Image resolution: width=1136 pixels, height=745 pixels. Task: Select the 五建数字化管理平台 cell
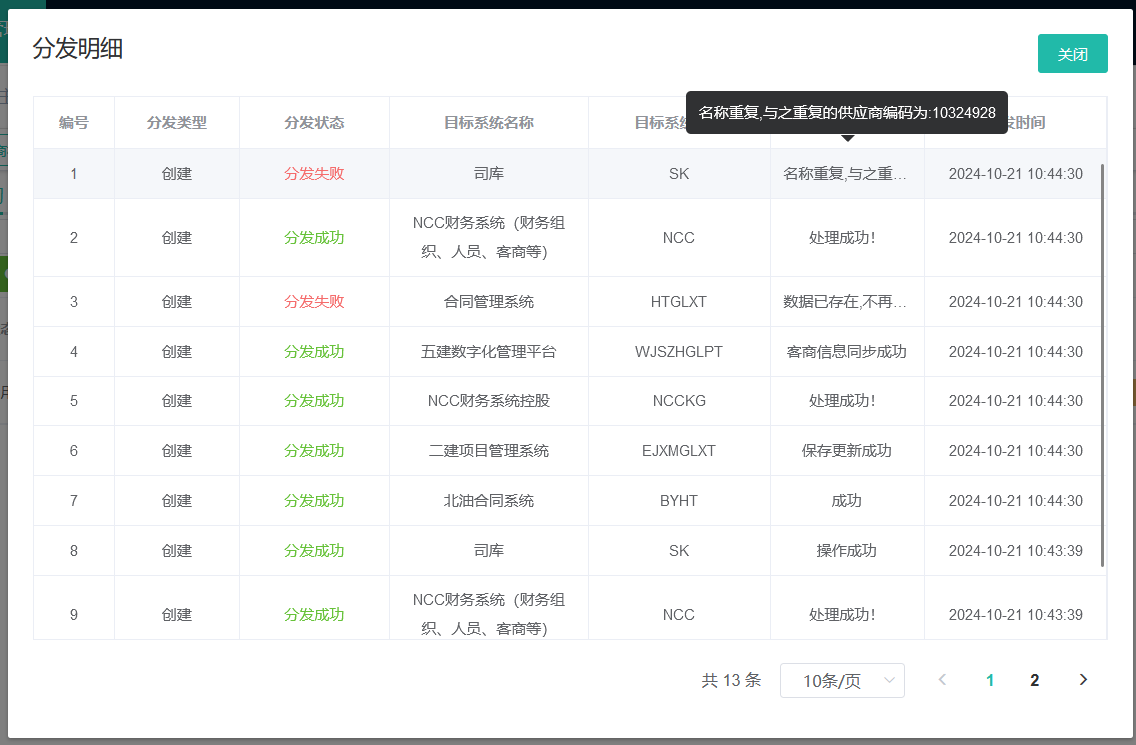click(x=489, y=351)
